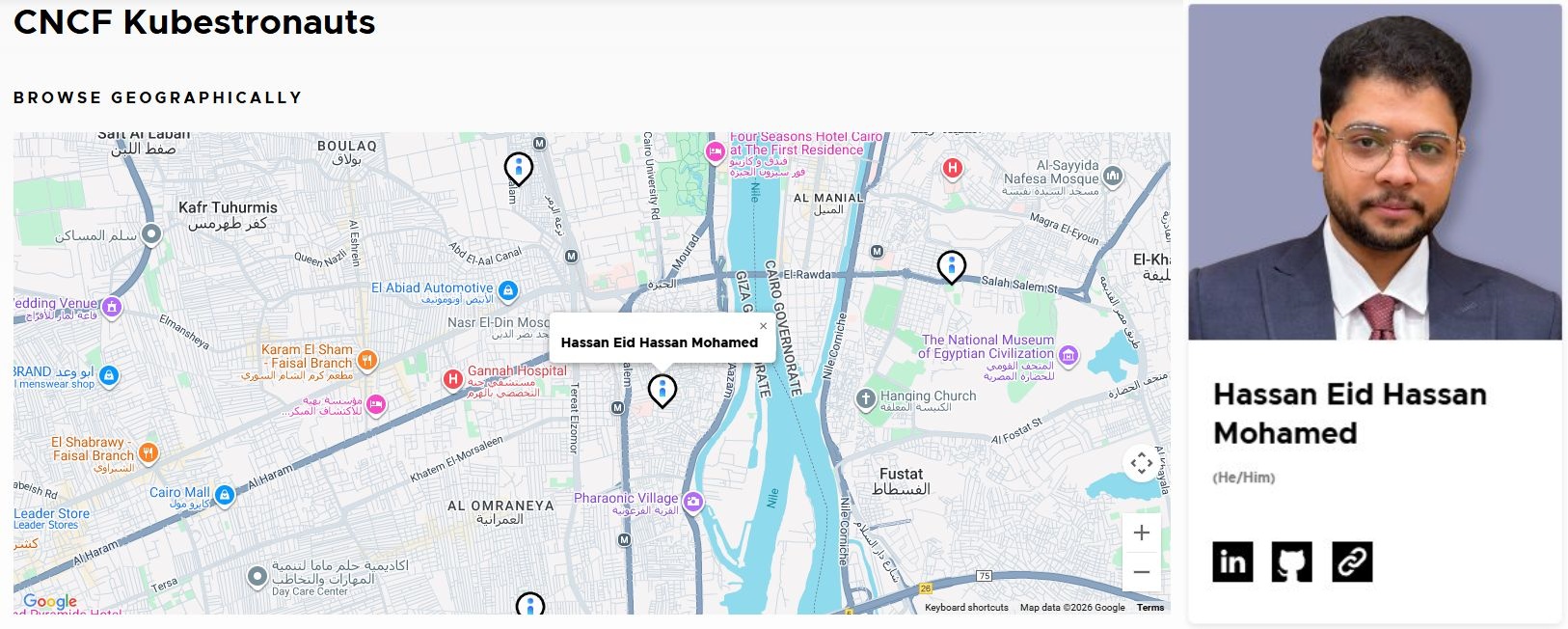Zoom in on the map

click(x=1142, y=533)
